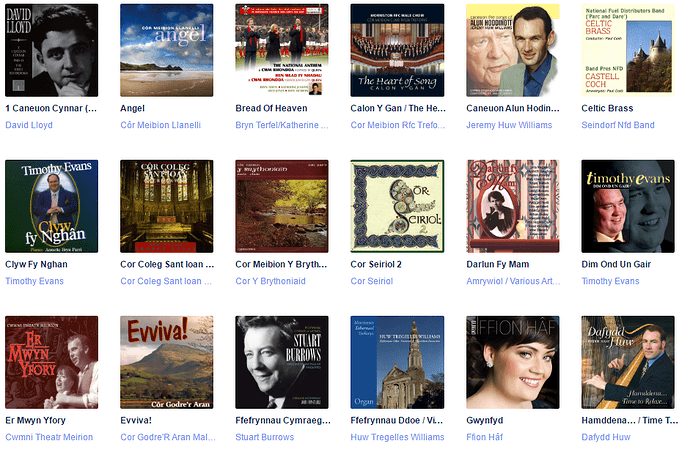Select the Evviva! album cover image

[x=167, y=362]
